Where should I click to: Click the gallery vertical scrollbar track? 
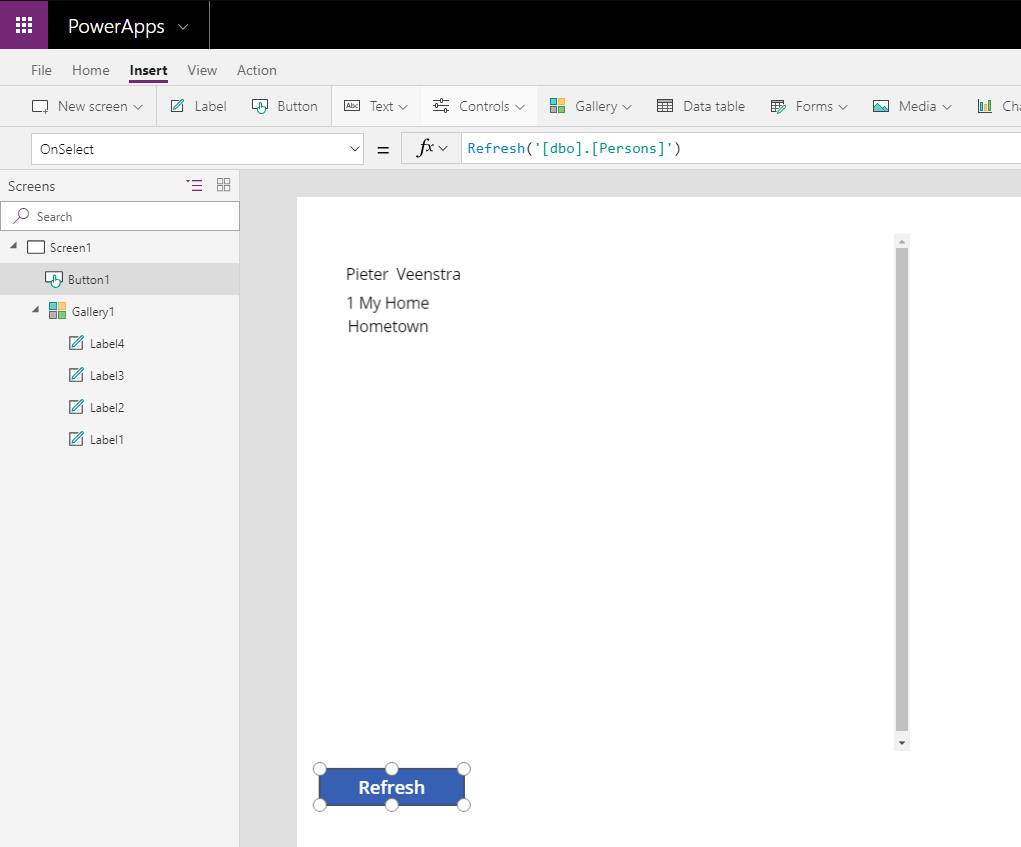[902, 490]
